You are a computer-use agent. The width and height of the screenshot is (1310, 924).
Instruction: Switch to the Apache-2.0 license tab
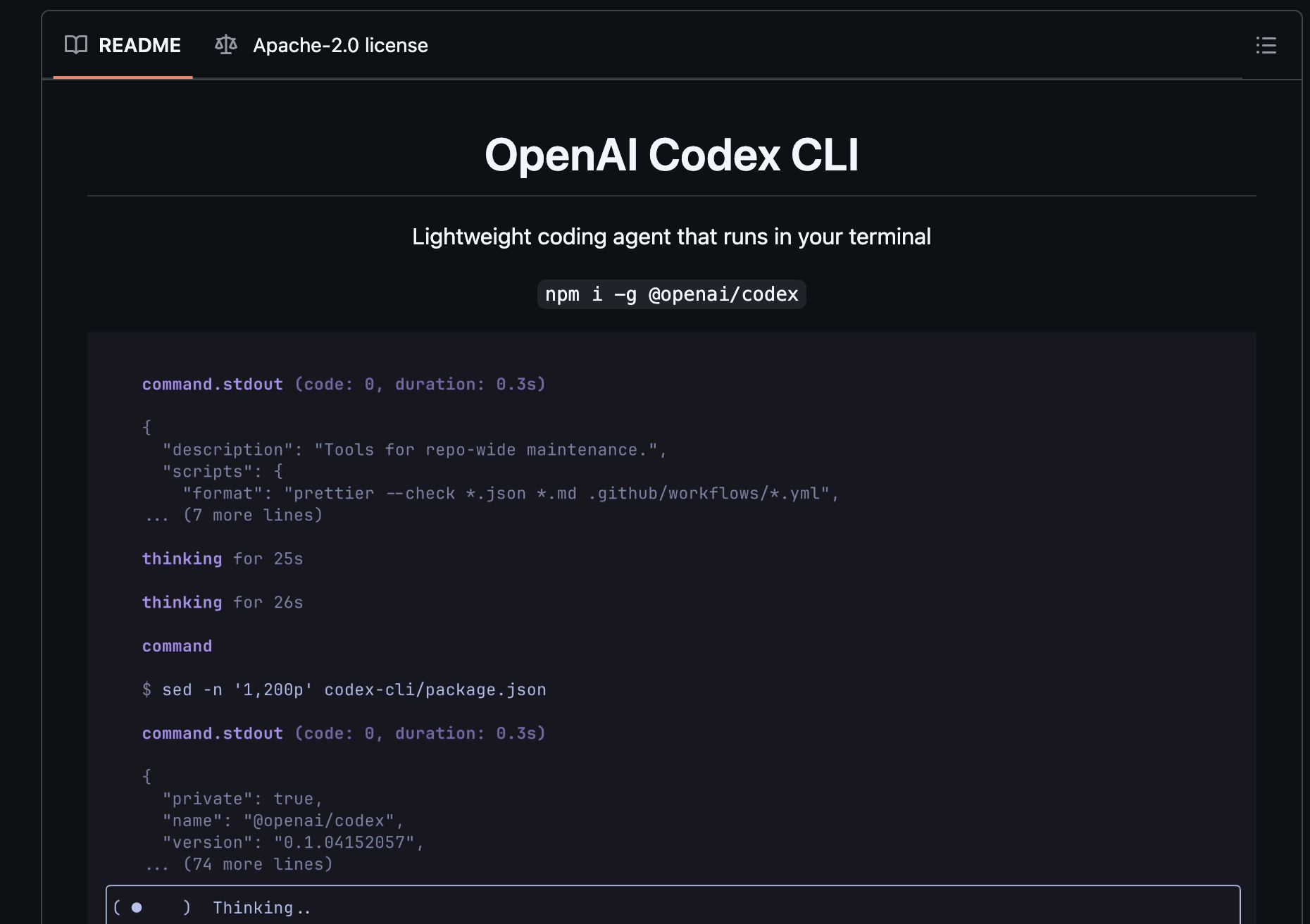tap(322, 45)
